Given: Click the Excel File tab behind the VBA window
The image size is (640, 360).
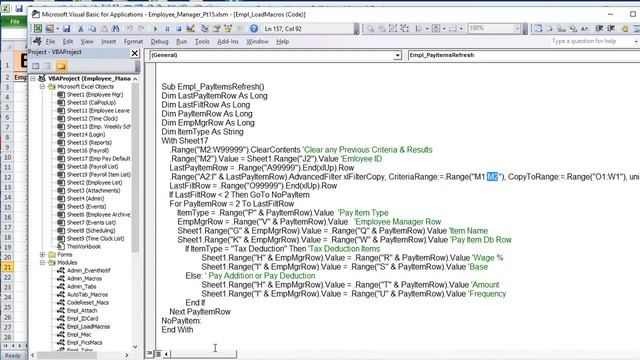Looking at the screenshot, I should coord(15,22).
